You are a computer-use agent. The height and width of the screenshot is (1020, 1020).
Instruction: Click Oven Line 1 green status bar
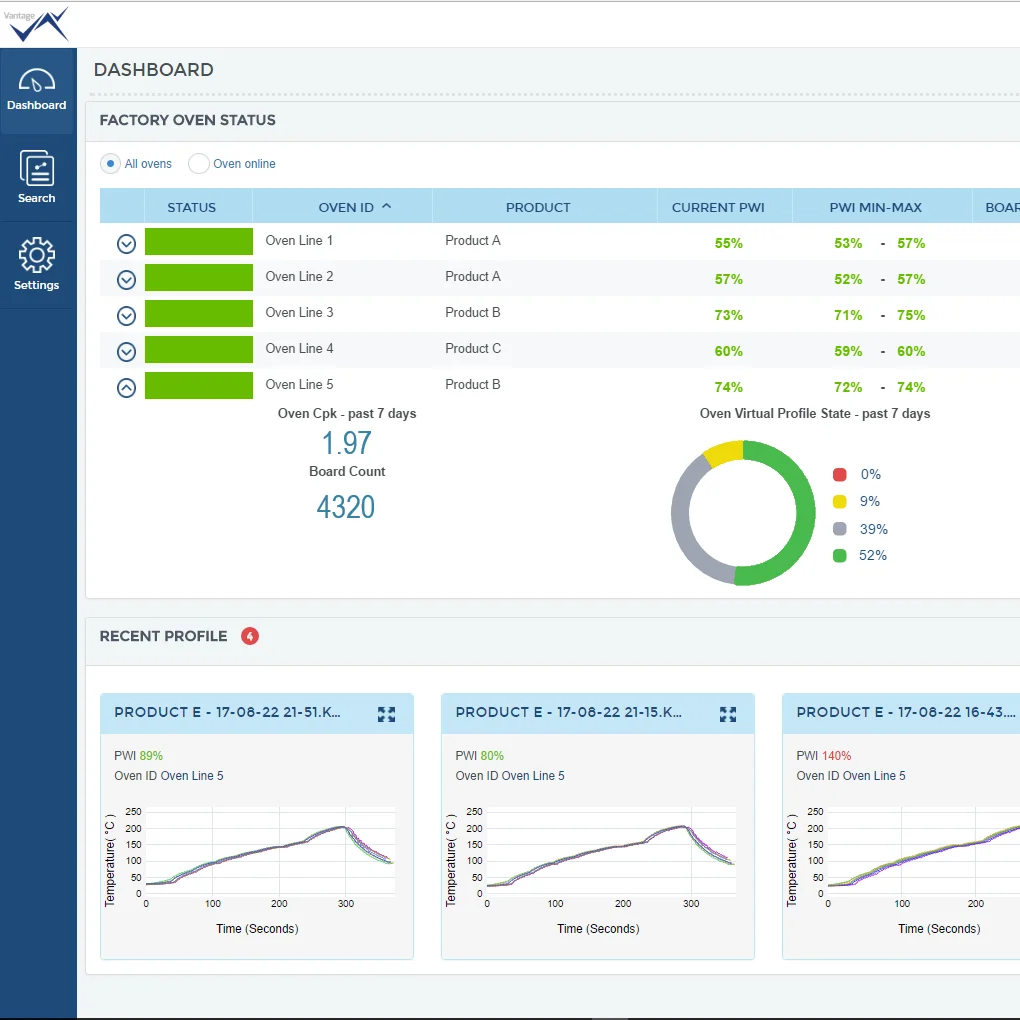[198, 241]
